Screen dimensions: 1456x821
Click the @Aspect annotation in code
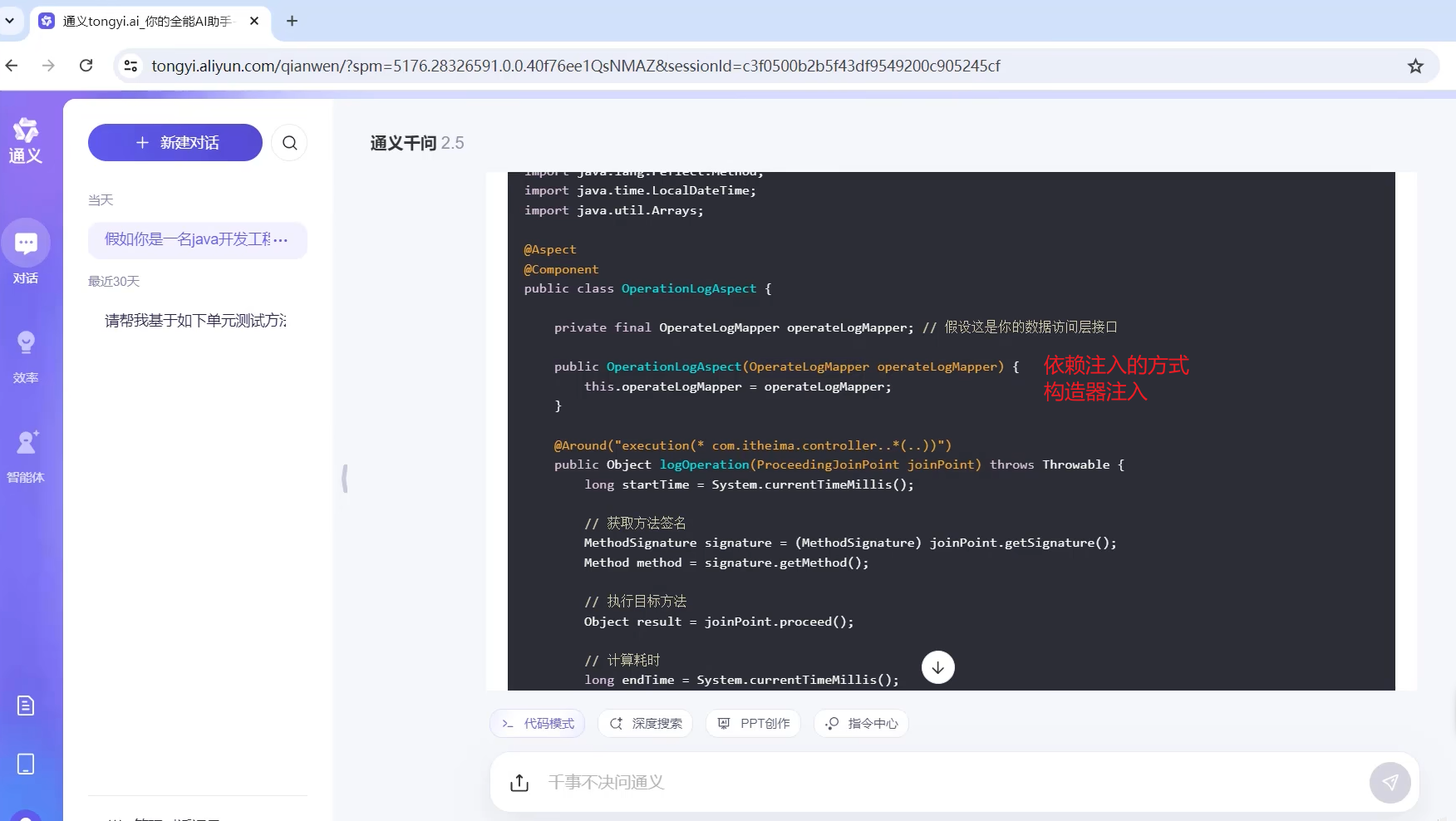[x=550, y=249]
